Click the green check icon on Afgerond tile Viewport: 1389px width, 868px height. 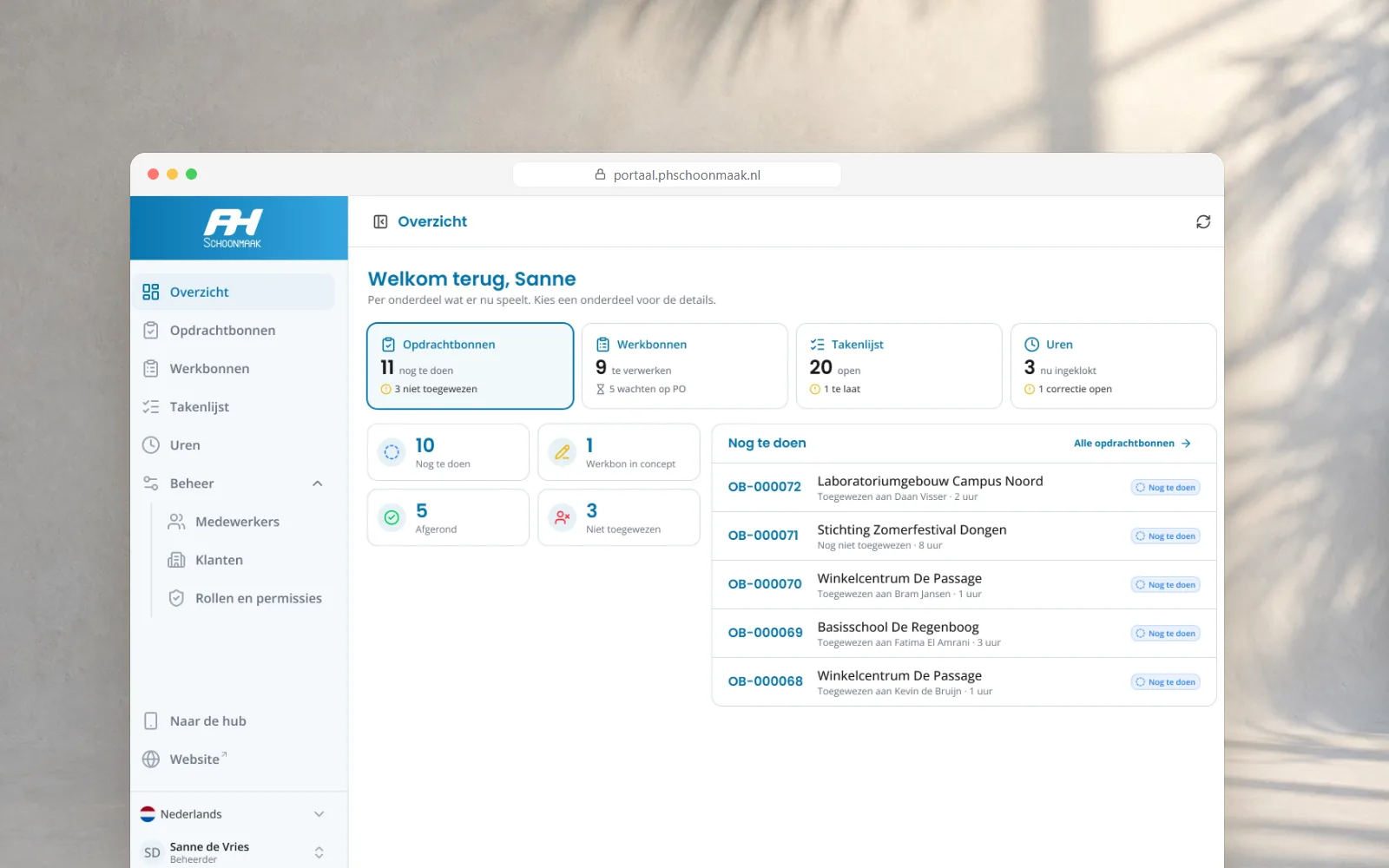392,518
